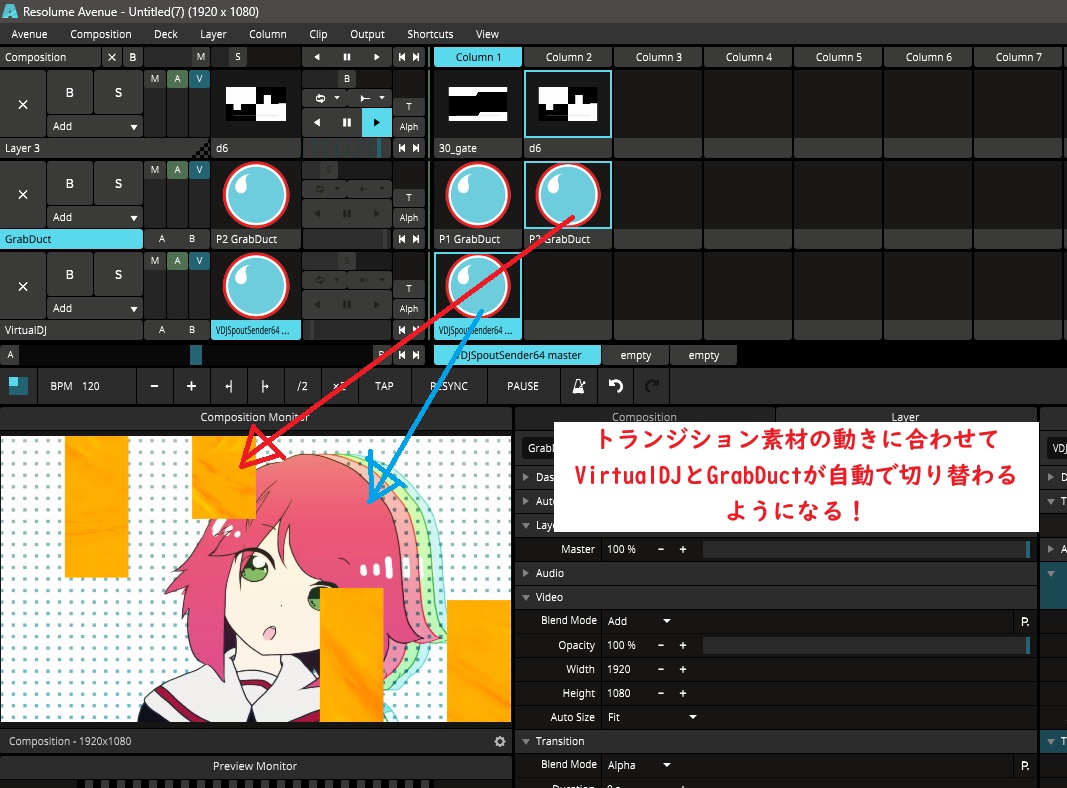This screenshot has width=1067, height=788.
Task: Bypass the VirtualDJ layer
Action: pyautogui.click(x=69, y=275)
